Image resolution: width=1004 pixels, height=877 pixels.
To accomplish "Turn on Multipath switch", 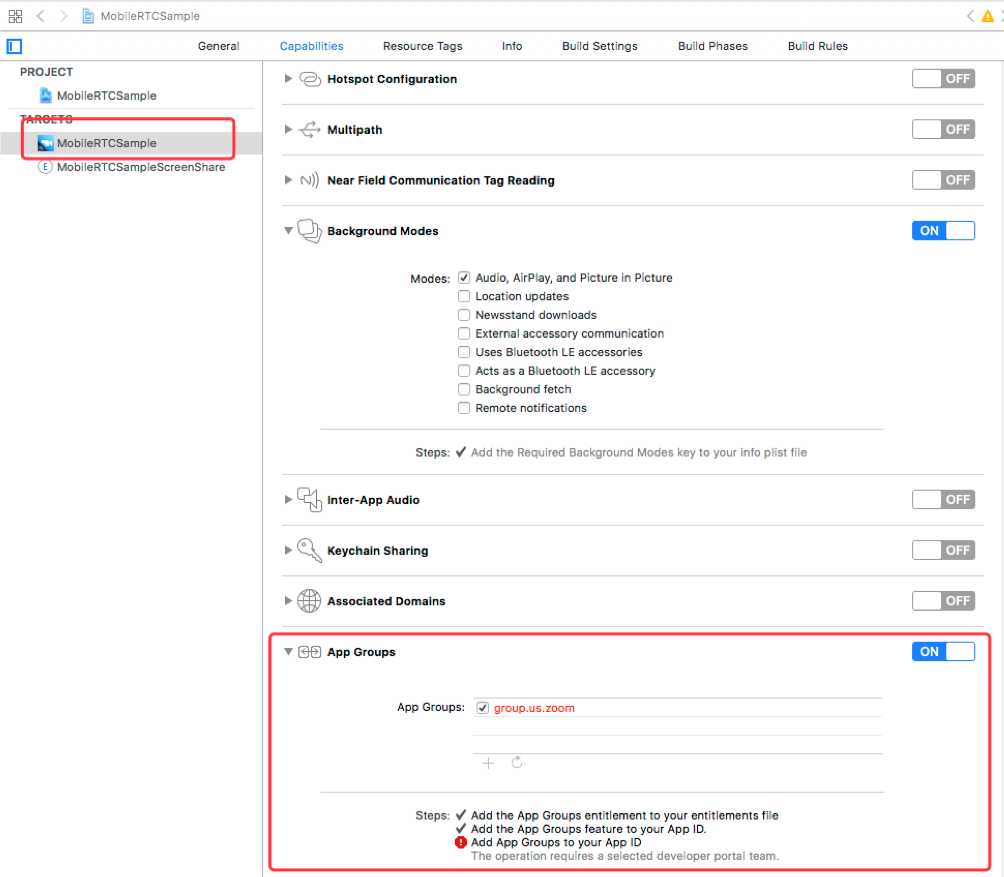I will [943, 129].
